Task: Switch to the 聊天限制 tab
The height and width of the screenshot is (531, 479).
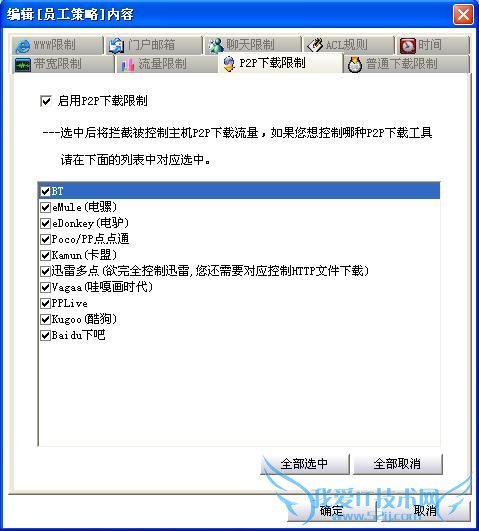Action: pos(252,45)
